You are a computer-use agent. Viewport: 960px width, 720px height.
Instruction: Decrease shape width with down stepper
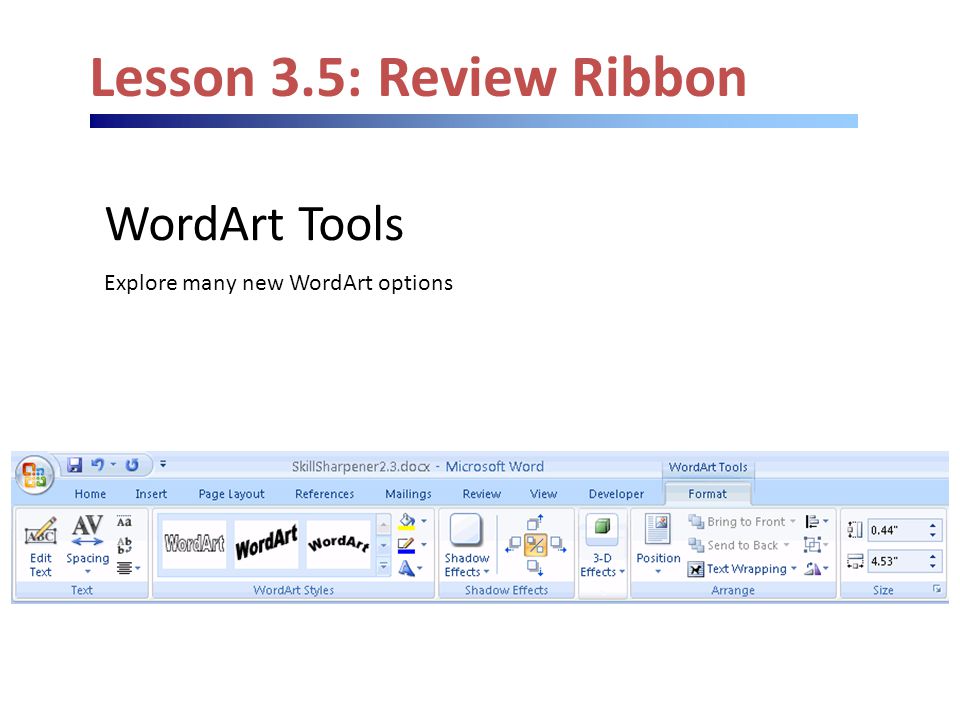point(932,566)
